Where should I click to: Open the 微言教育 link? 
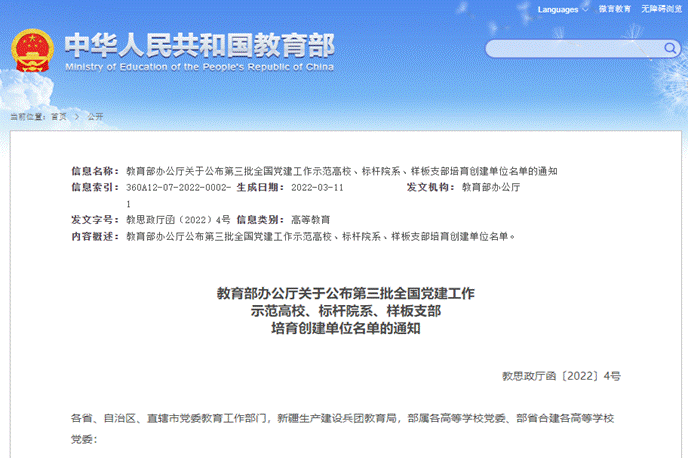tap(615, 9)
